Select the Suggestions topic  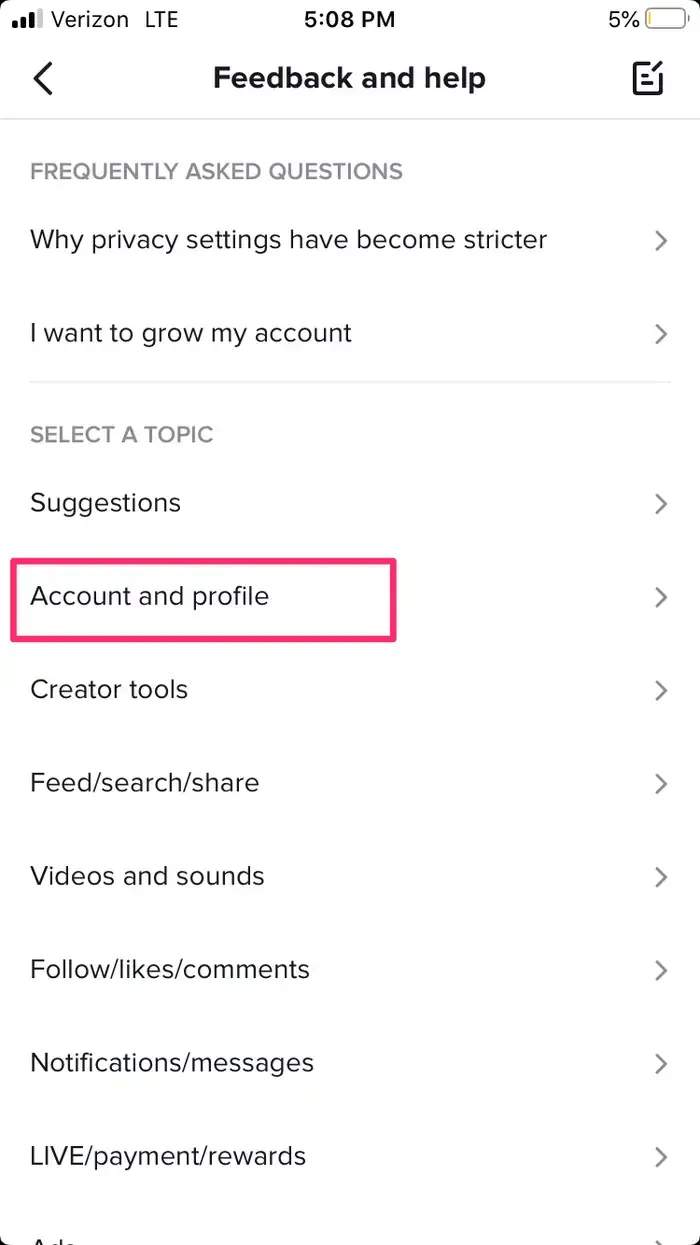pyautogui.click(x=106, y=504)
